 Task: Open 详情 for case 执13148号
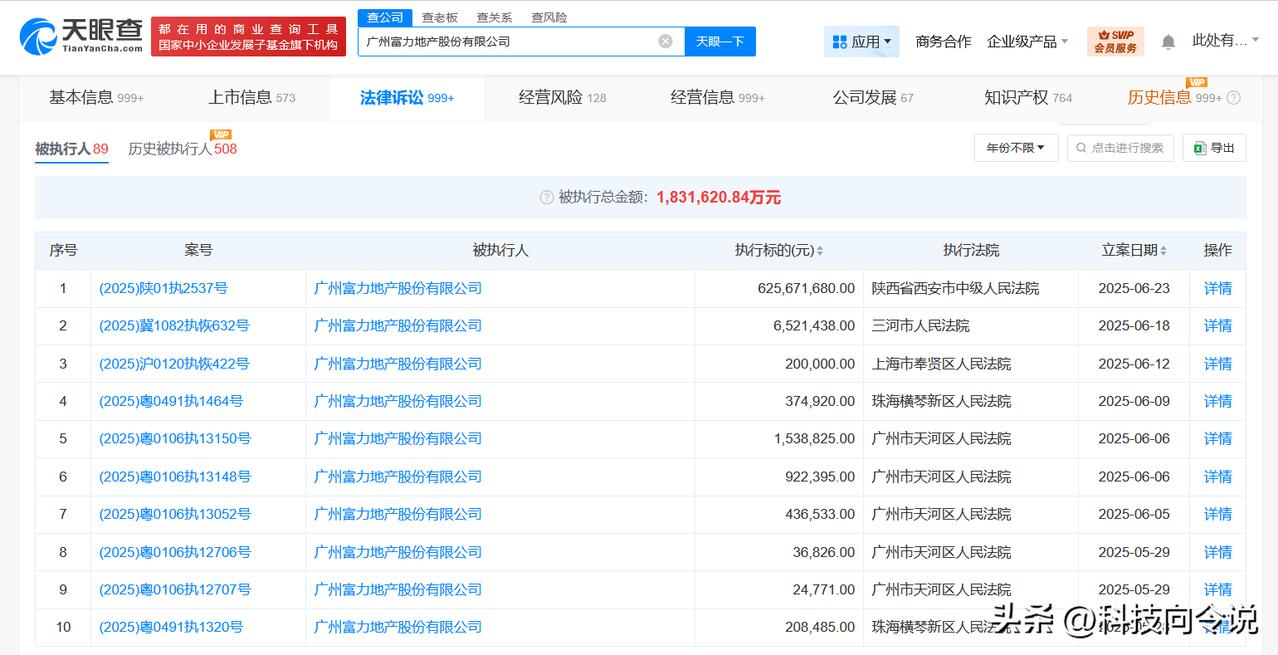pos(1218,477)
